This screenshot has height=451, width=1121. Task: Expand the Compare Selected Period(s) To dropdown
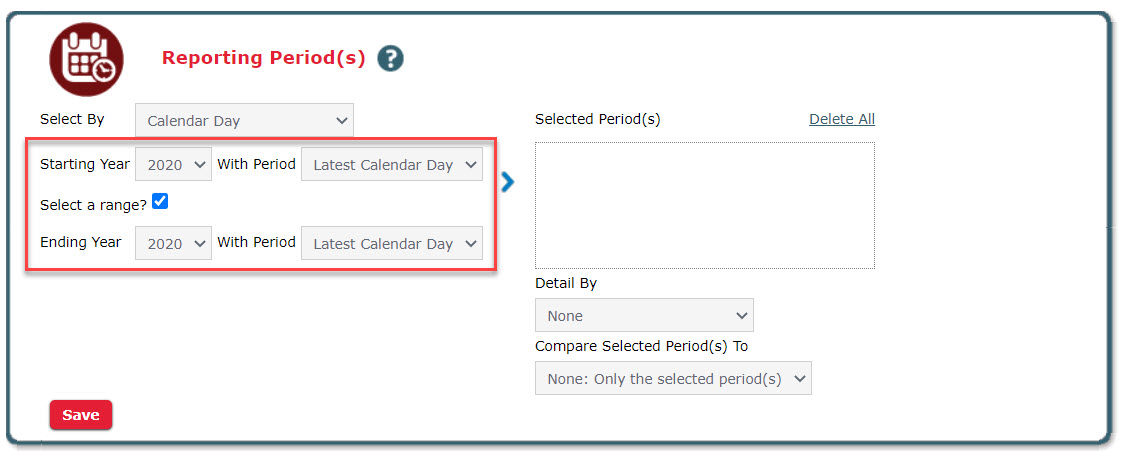click(673, 379)
